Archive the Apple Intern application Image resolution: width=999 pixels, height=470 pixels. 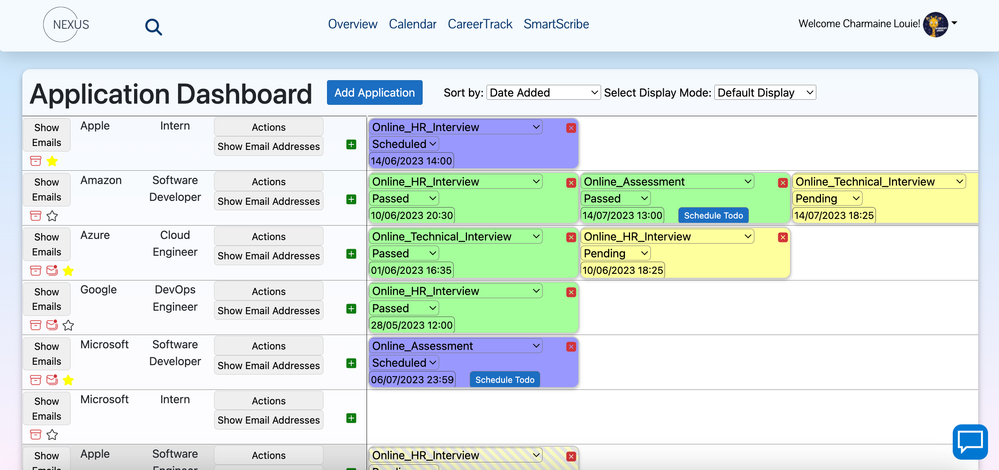[x=36, y=161]
